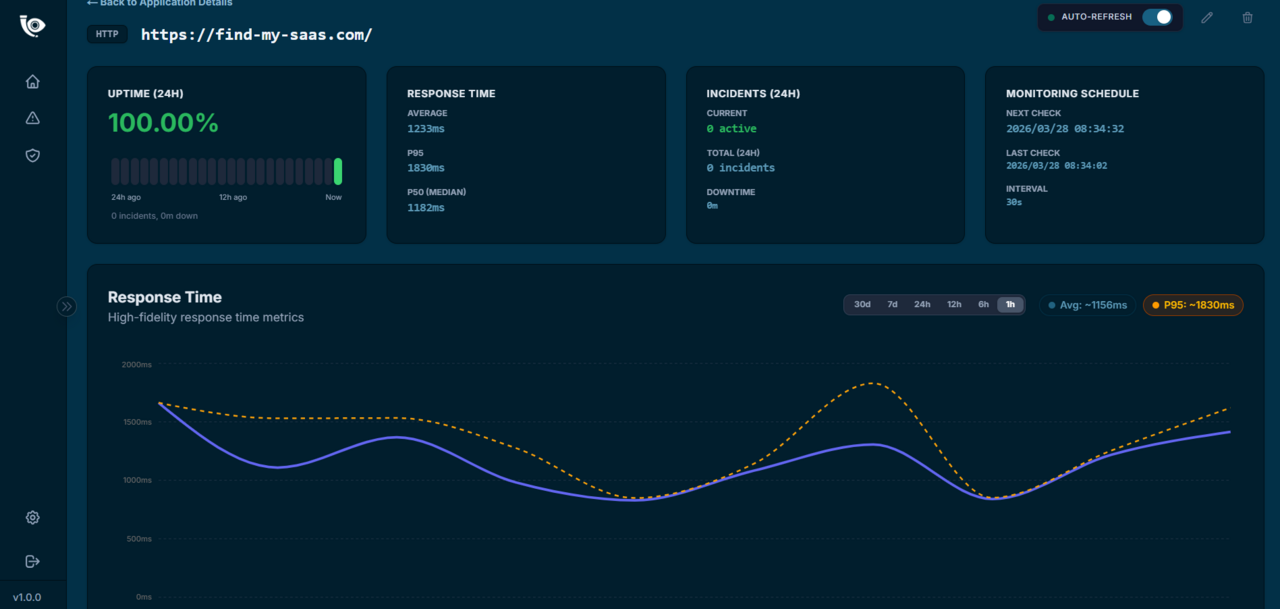Toggle the P95 ~1830ms series legend
The width and height of the screenshot is (1280, 609).
pyautogui.click(x=1193, y=305)
